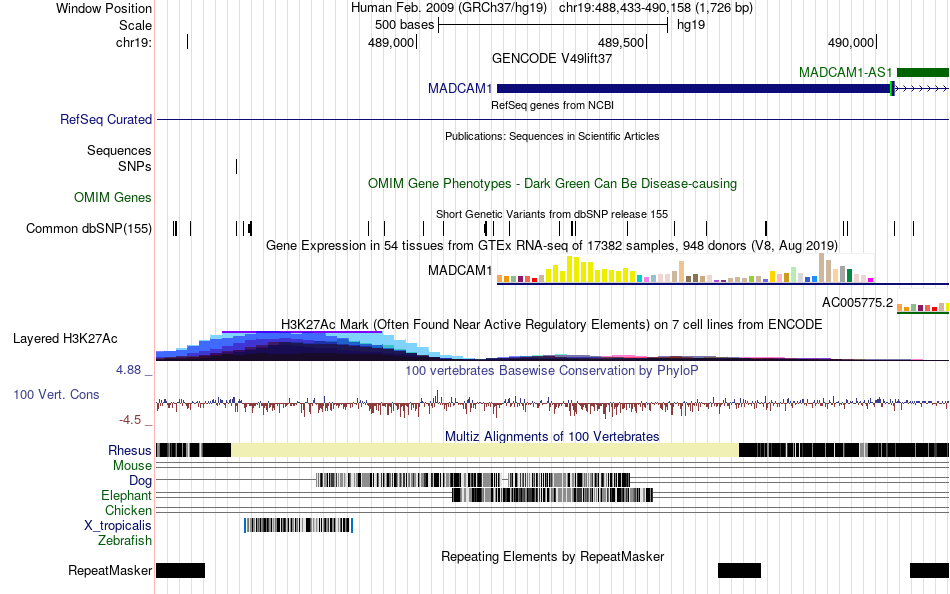Click the Rhesus pale yellow gap region
The image size is (950, 594).
point(485,450)
